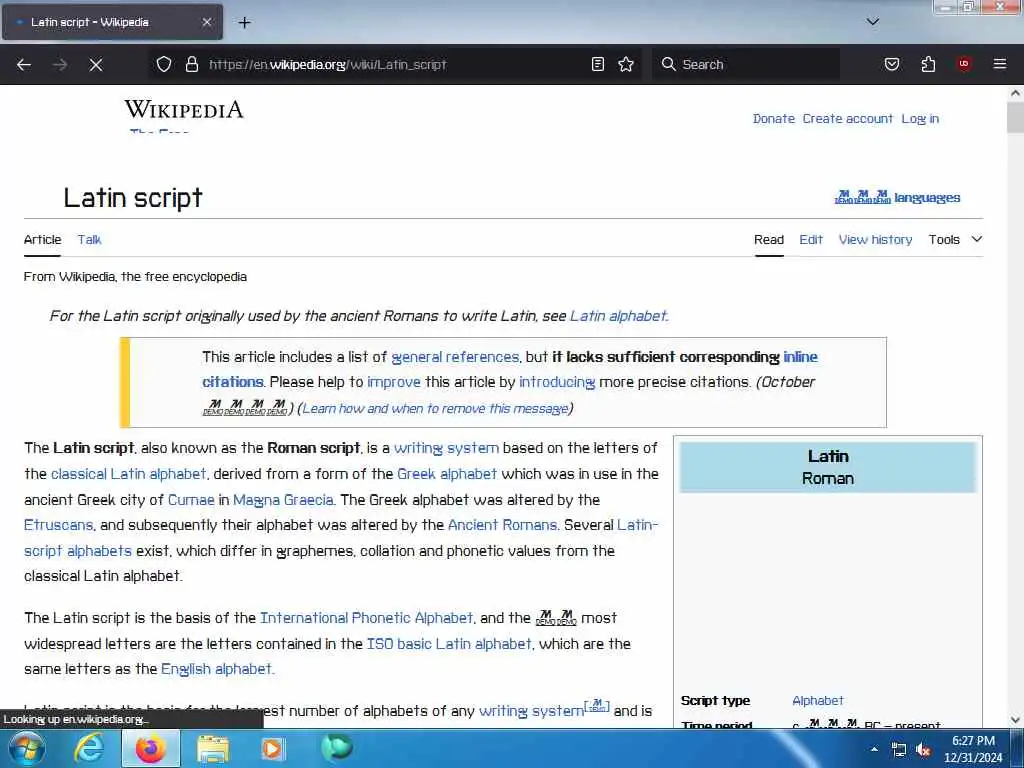Stop loading the current page
The height and width of the screenshot is (768, 1024).
[95, 65]
